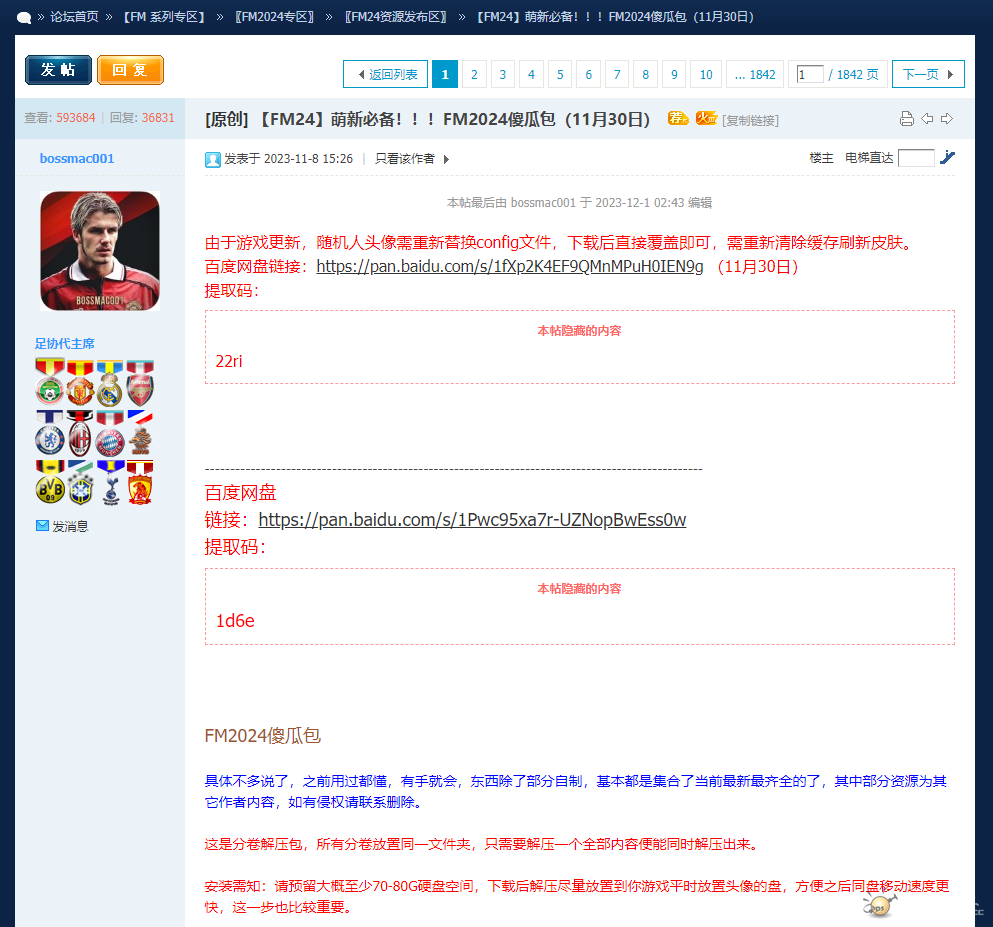
Task: Go to next thread with right arrow icon
Action: tap(946, 119)
